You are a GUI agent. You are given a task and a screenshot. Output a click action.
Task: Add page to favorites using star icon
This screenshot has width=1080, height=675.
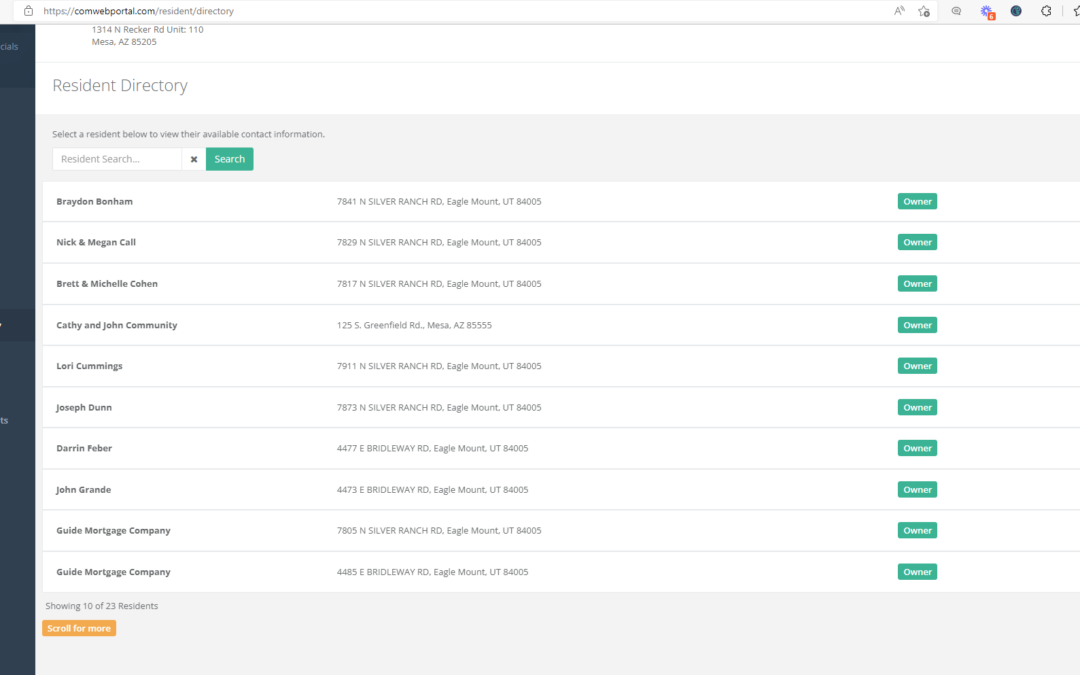tap(924, 11)
